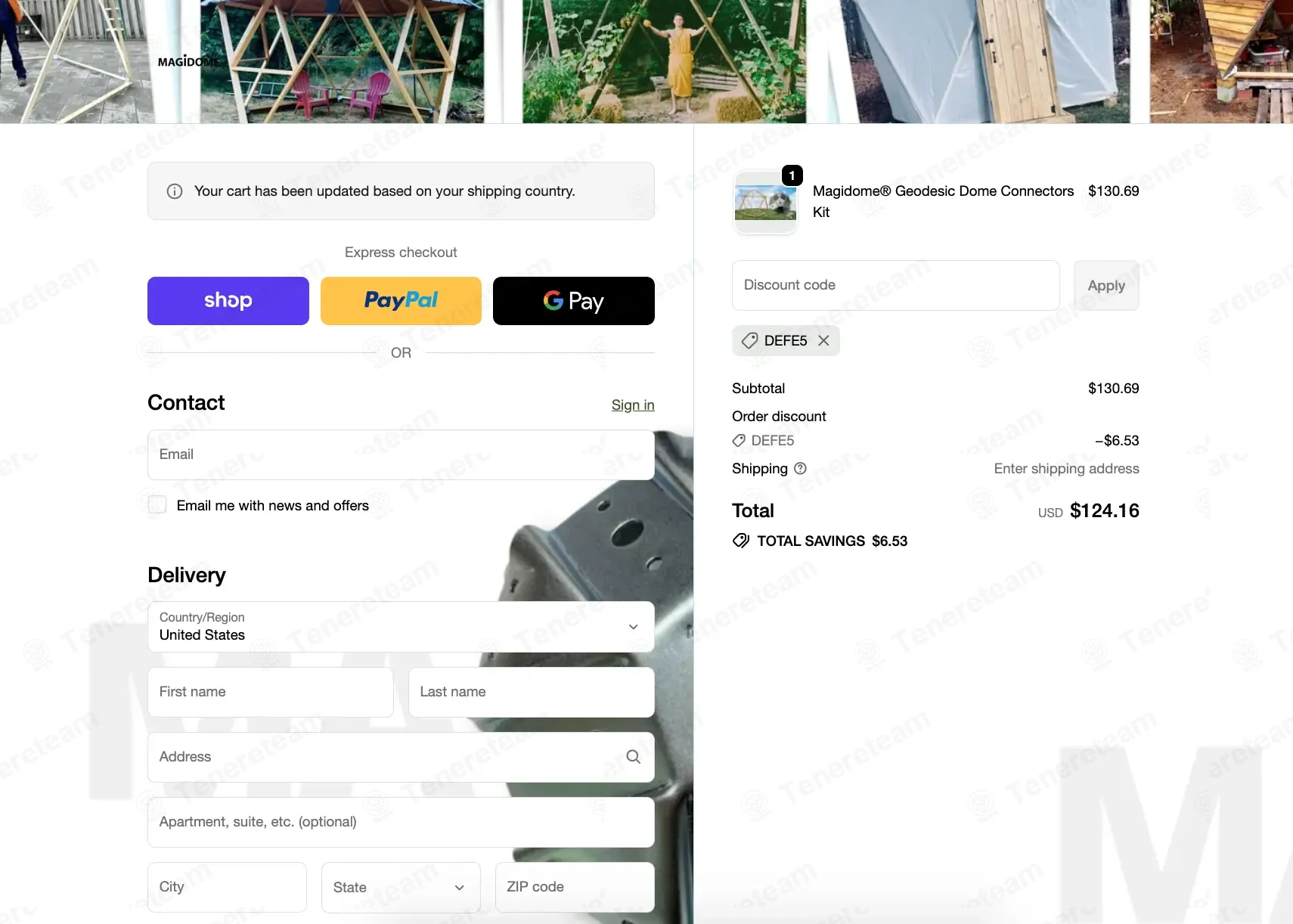
Task: Open the Geodesic Dome Connectors product thumbnail
Action: click(x=765, y=203)
